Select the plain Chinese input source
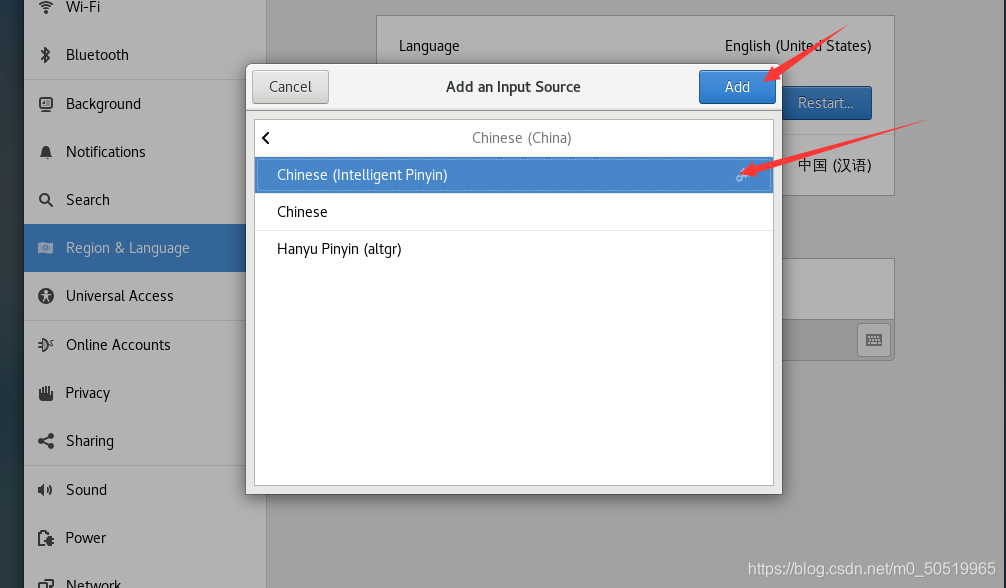 [514, 212]
